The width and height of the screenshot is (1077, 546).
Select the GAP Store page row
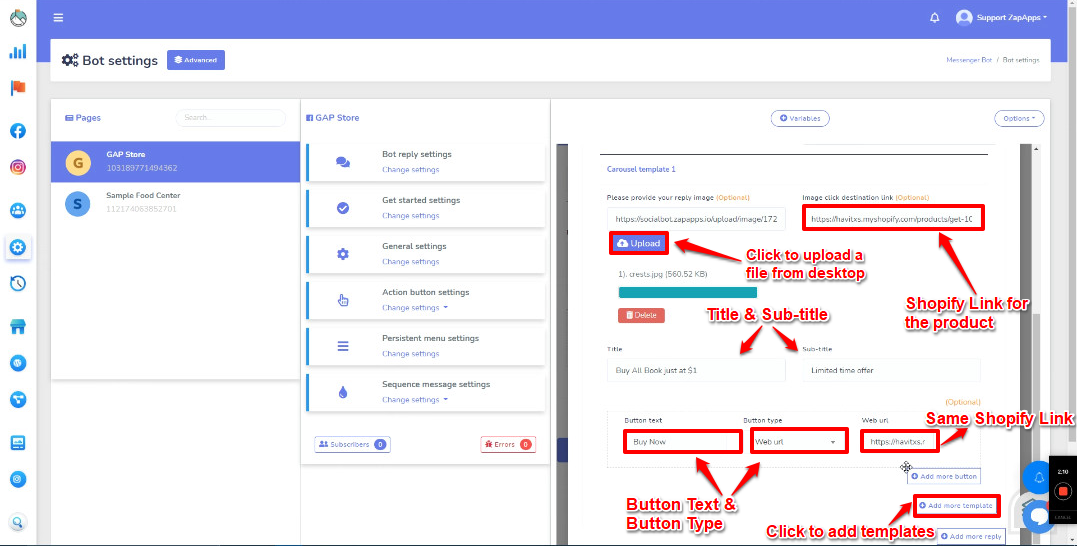point(175,162)
